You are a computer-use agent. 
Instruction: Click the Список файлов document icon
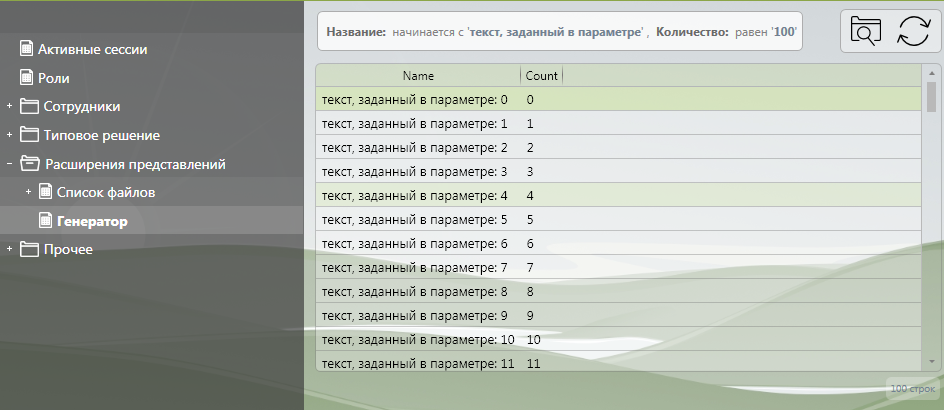(x=45, y=192)
